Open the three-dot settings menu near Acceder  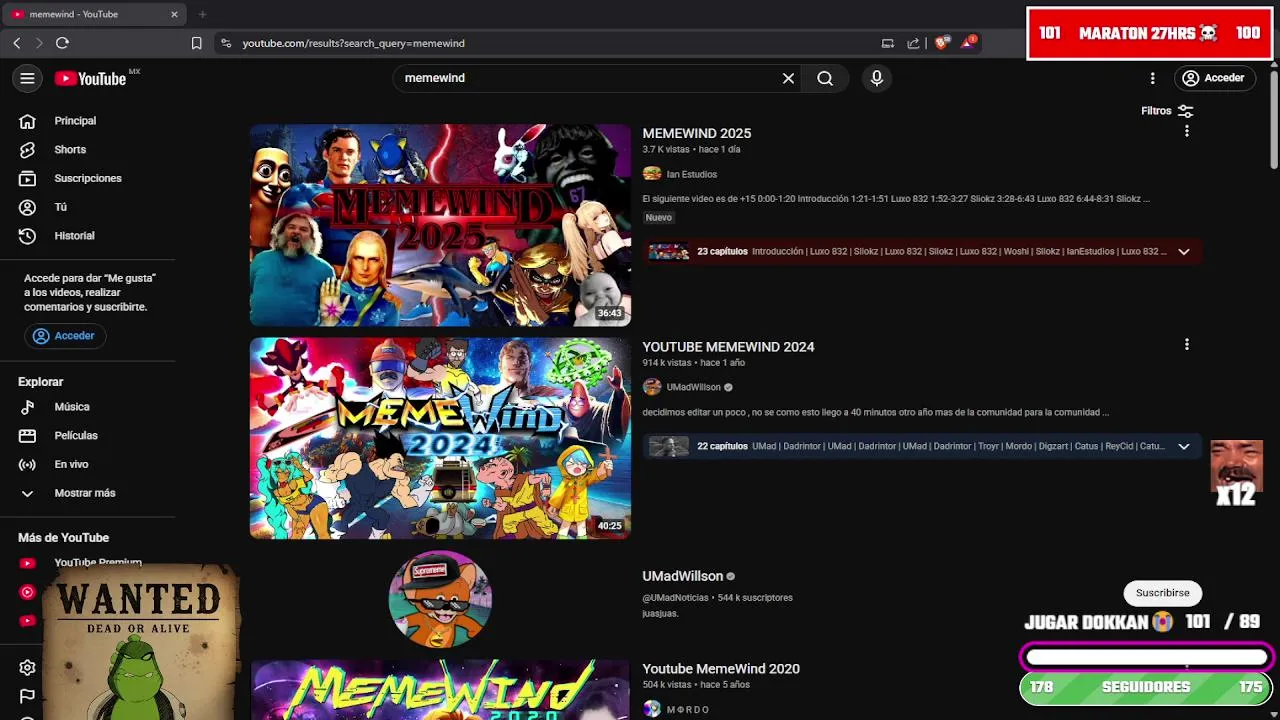point(1152,78)
